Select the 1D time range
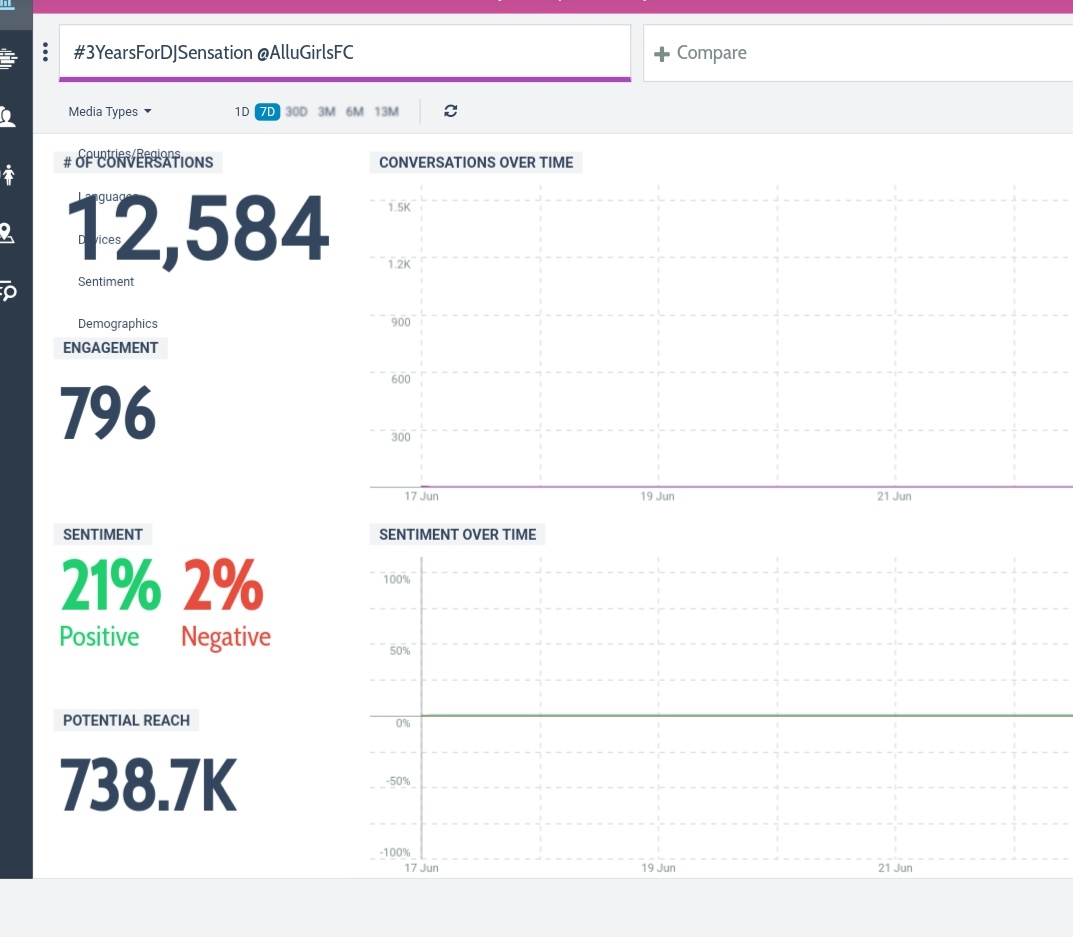The image size is (1073, 937). 242,112
